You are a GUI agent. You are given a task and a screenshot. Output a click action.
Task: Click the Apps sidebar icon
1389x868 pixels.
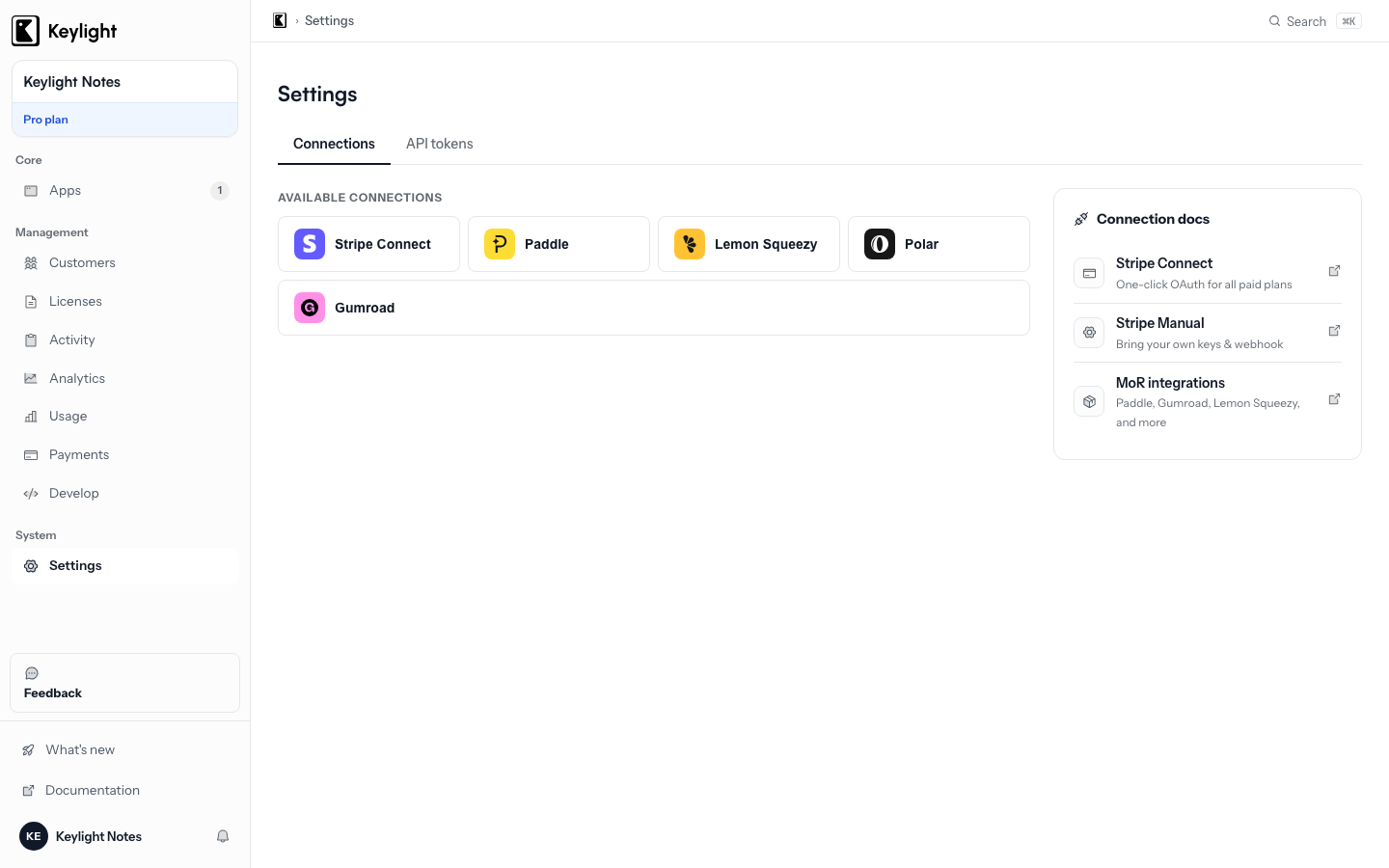pos(31,191)
